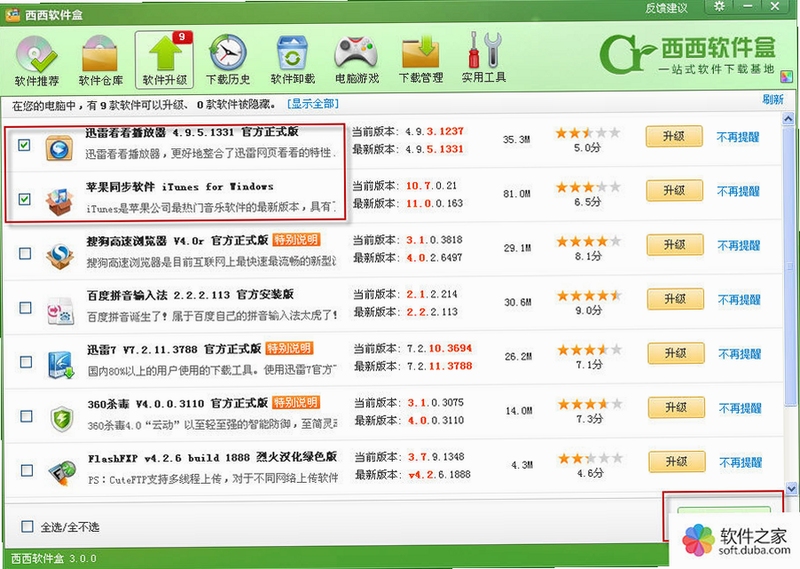Click the FlashFXP app icon
800x569 pixels.
[x=62, y=473]
